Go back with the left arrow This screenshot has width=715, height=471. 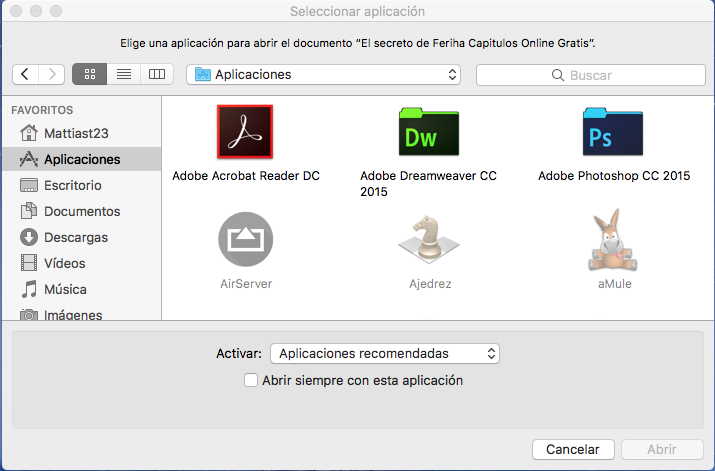point(26,74)
